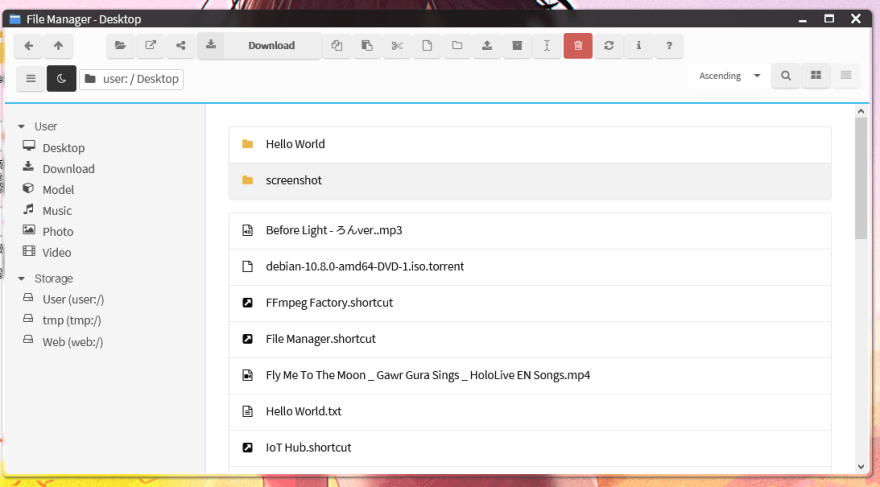Switch to grid view
Viewport: 880px width, 487px height.
pyautogui.click(x=816, y=76)
